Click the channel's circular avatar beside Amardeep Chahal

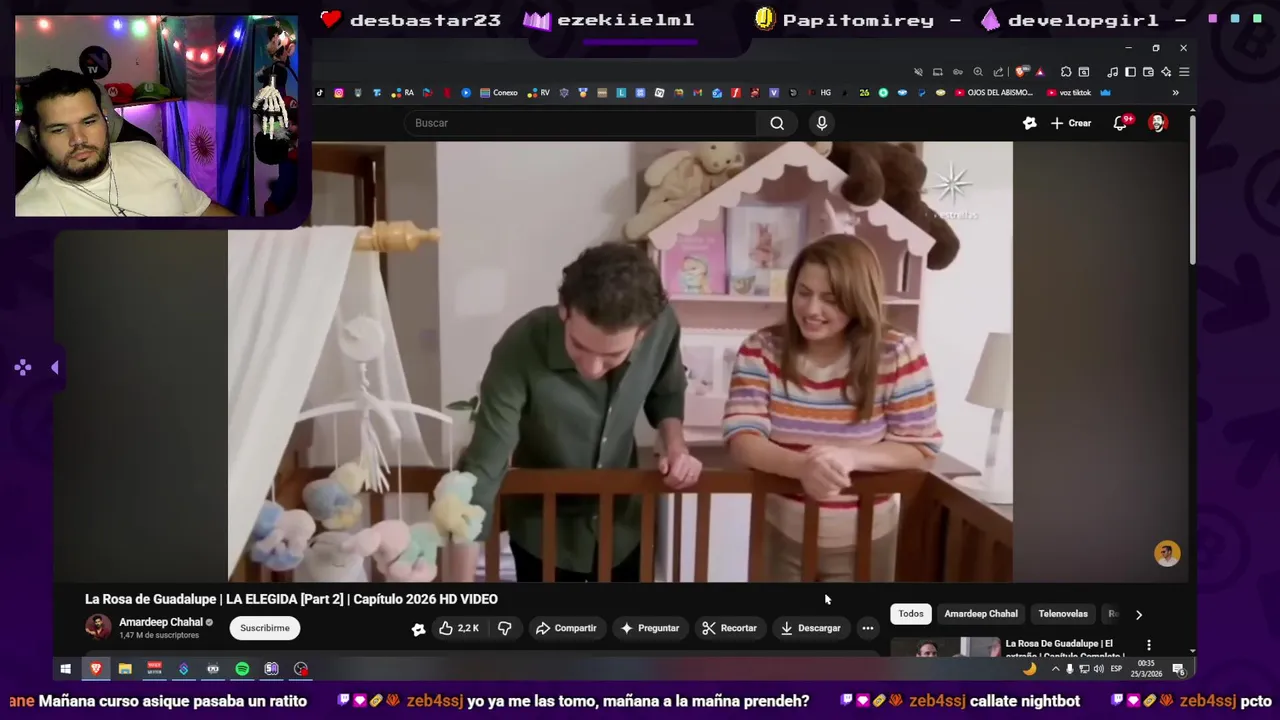98,627
